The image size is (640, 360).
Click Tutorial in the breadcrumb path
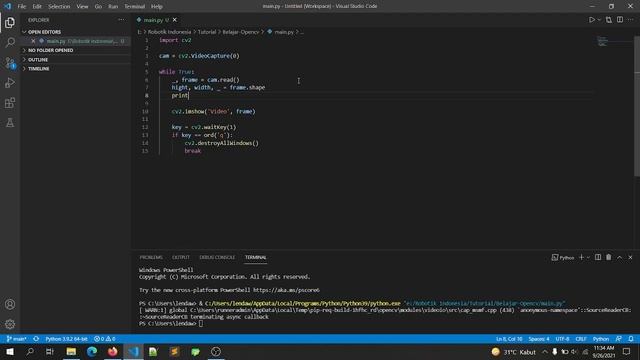(x=207, y=32)
